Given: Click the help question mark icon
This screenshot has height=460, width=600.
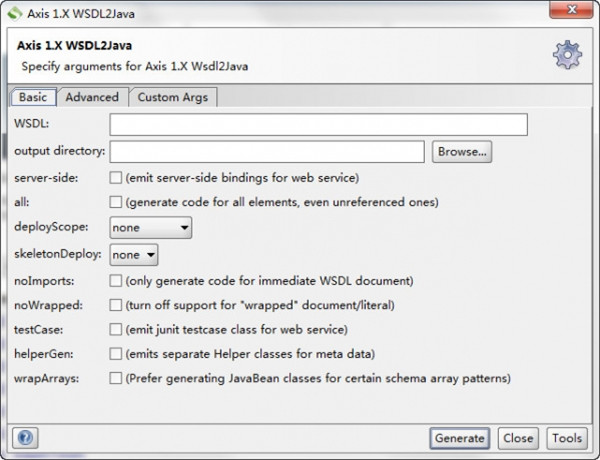Looking at the screenshot, I should click(x=26, y=438).
